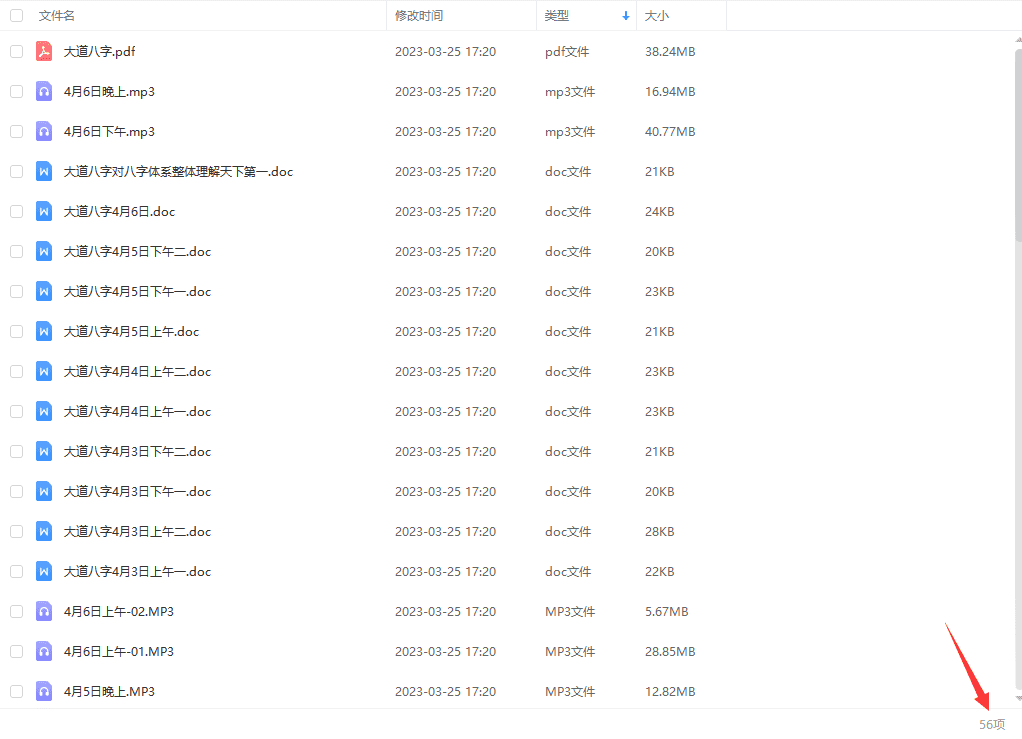Click audio icon of 4月6日晚上.mp3

44,91
